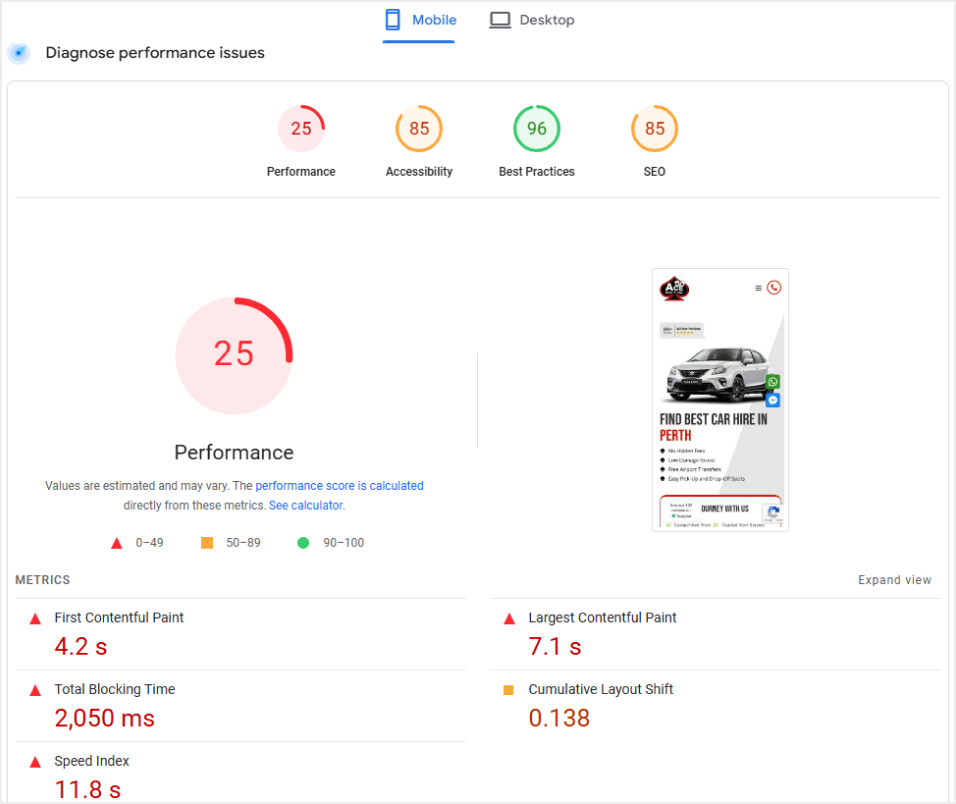Click the red triangle beside Largest Contentful Paint
This screenshot has height=804, width=956.
509,619
